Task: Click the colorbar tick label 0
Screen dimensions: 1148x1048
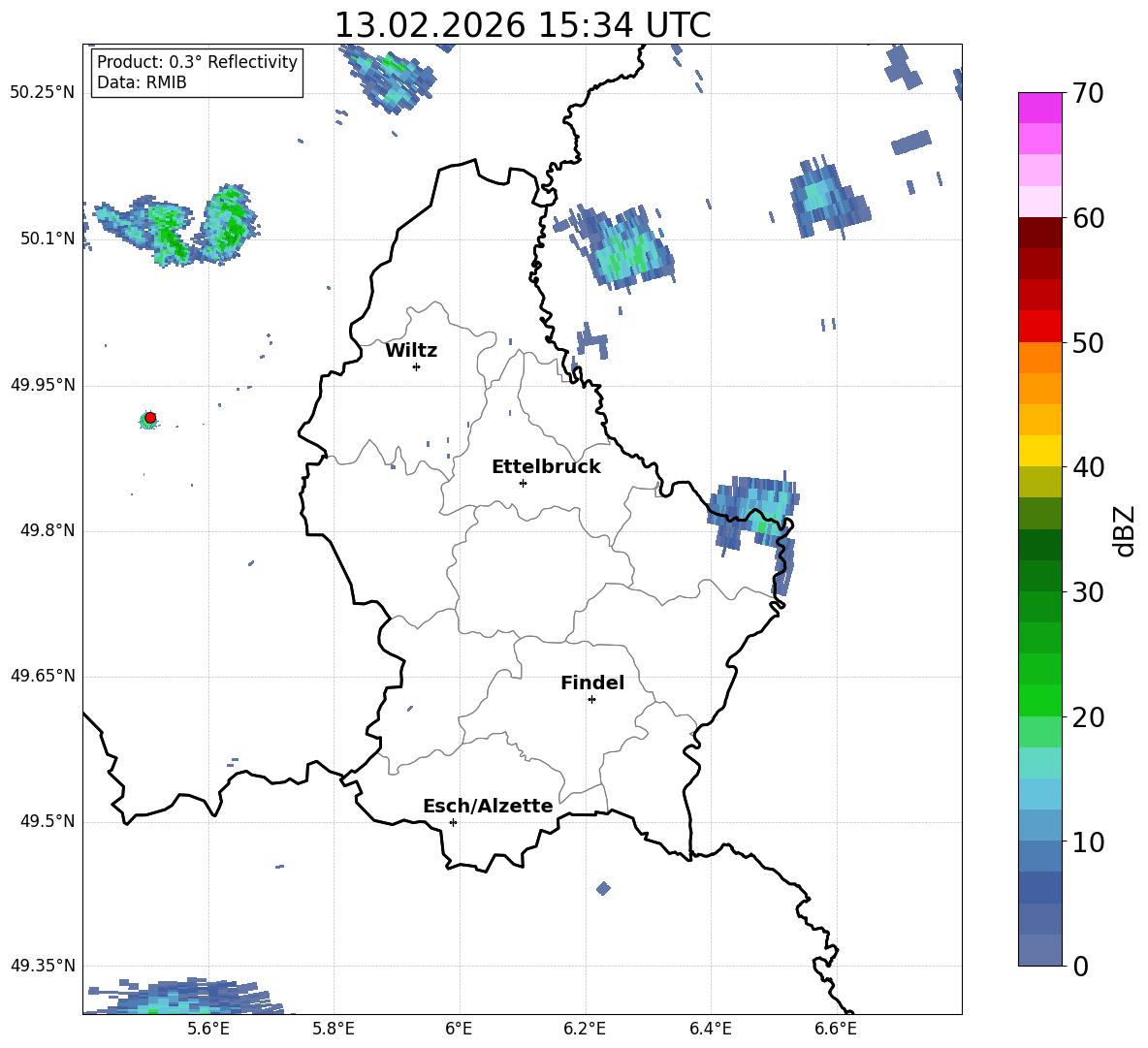Action: (x=1080, y=966)
